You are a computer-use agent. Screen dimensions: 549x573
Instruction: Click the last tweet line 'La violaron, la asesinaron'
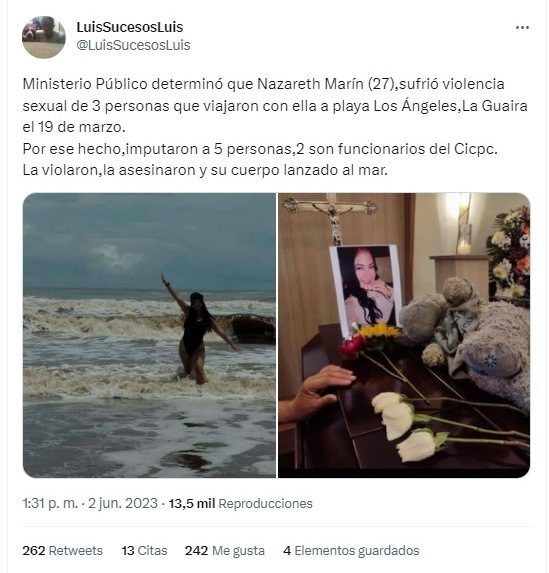coord(205,170)
